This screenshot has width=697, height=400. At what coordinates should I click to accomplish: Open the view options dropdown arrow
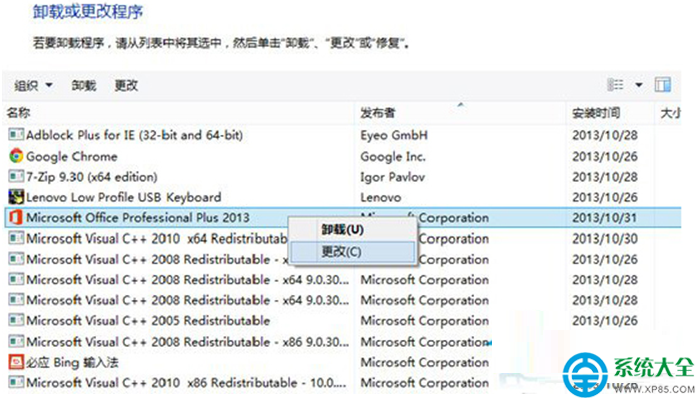point(639,85)
